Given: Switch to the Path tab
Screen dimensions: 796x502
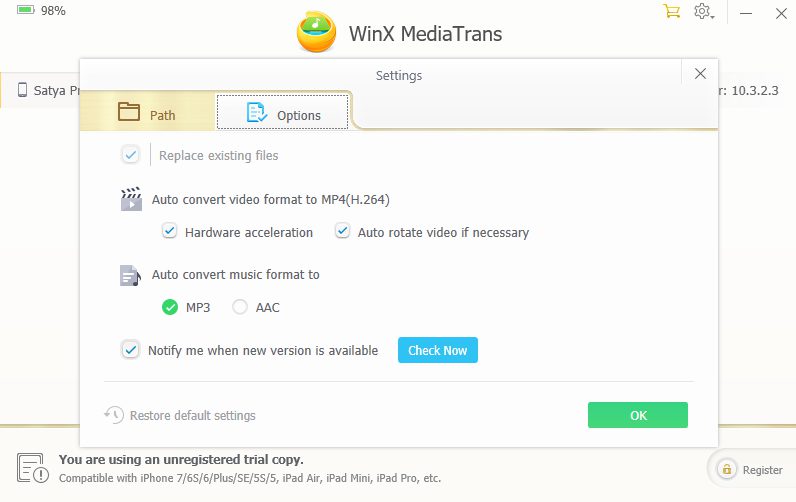Looking at the screenshot, I should coord(148,112).
